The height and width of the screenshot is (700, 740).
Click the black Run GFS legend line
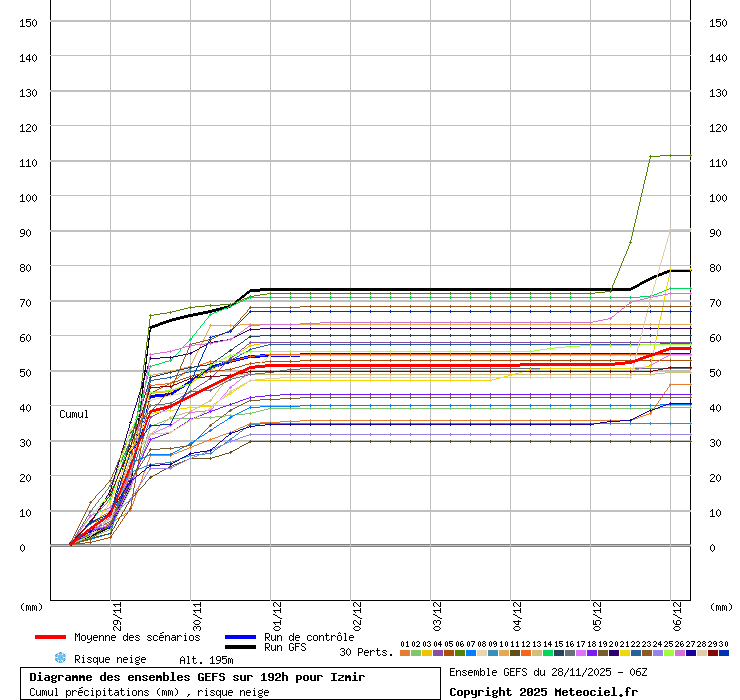coord(240,647)
